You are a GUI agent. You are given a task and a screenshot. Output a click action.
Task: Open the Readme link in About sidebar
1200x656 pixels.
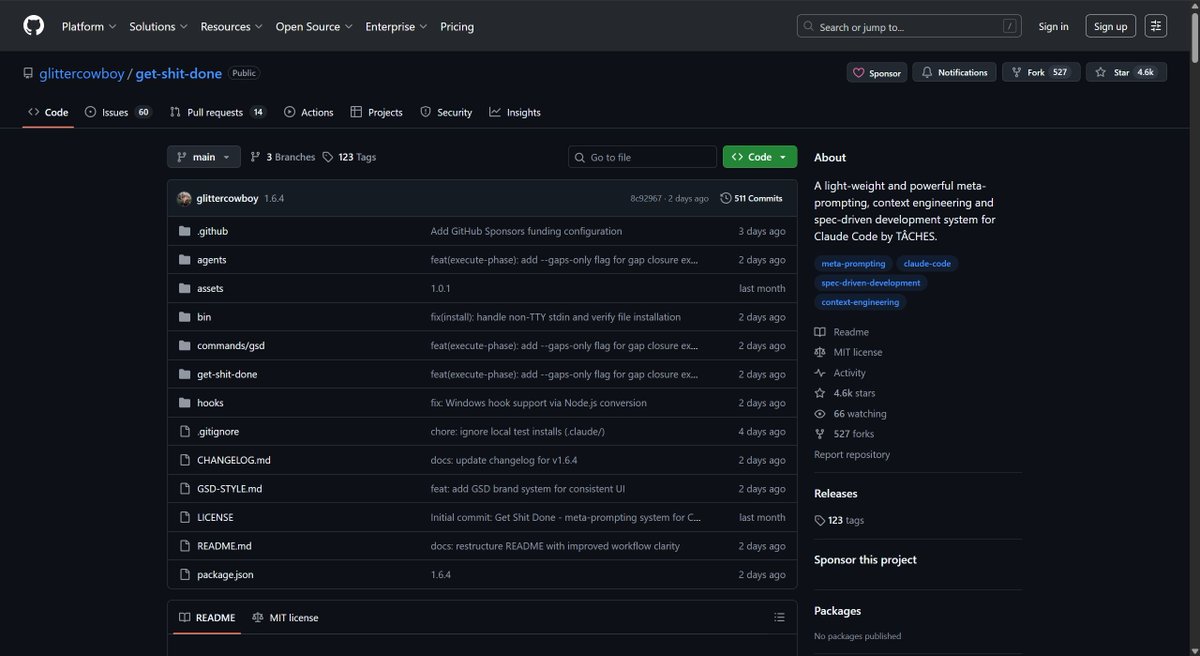coord(841,332)
